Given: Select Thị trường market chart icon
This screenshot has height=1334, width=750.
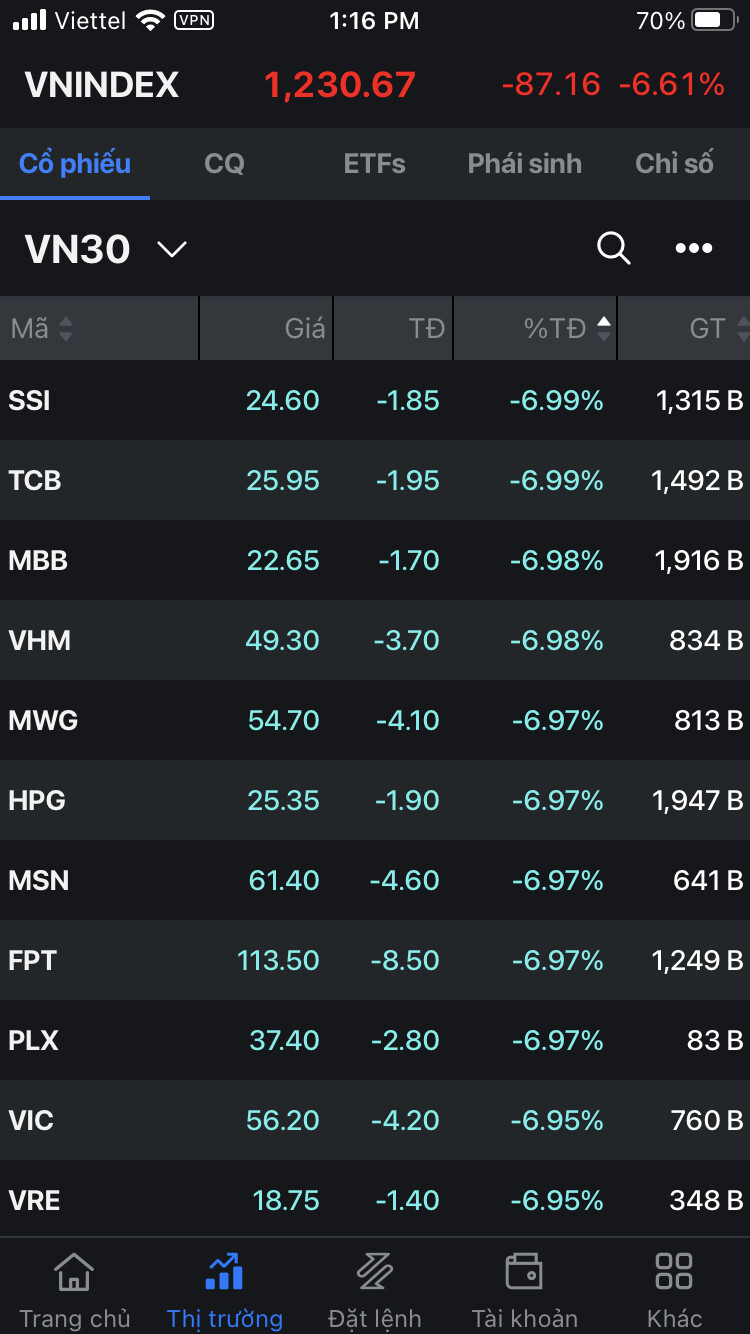Looking at the screenshot, I should 224,1272.
